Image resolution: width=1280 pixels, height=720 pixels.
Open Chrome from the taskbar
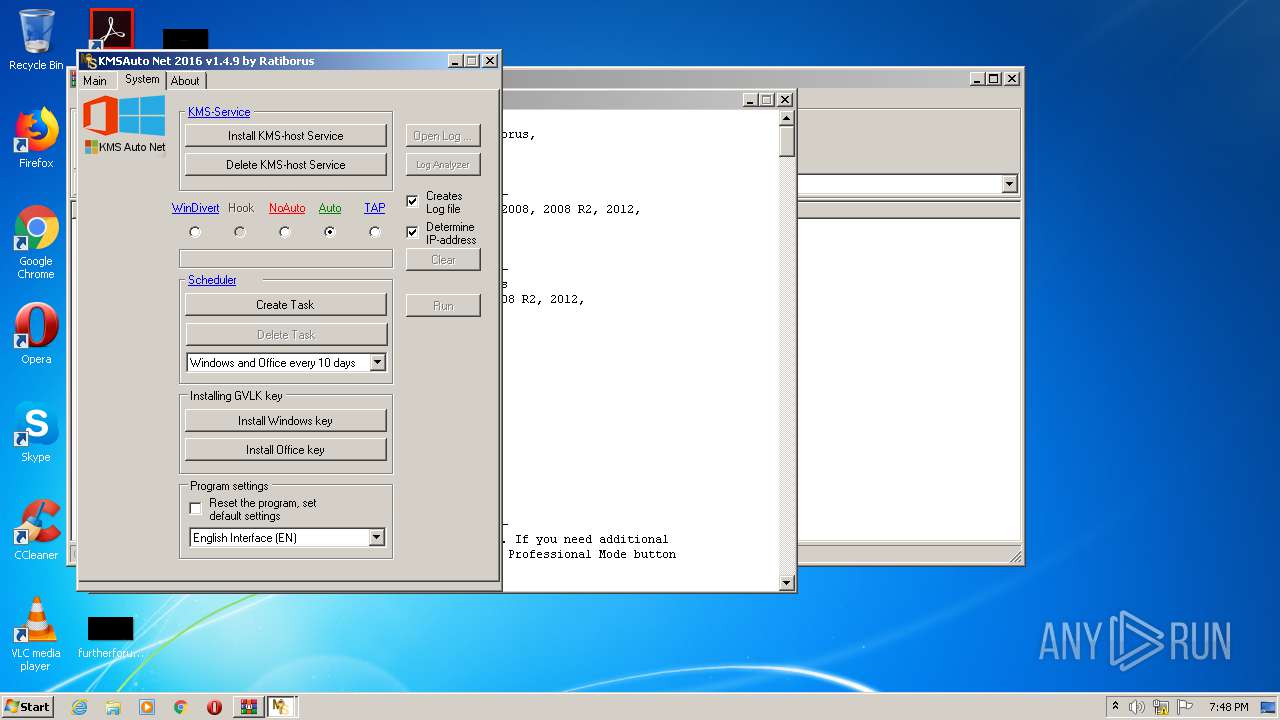tap(181, 707)
